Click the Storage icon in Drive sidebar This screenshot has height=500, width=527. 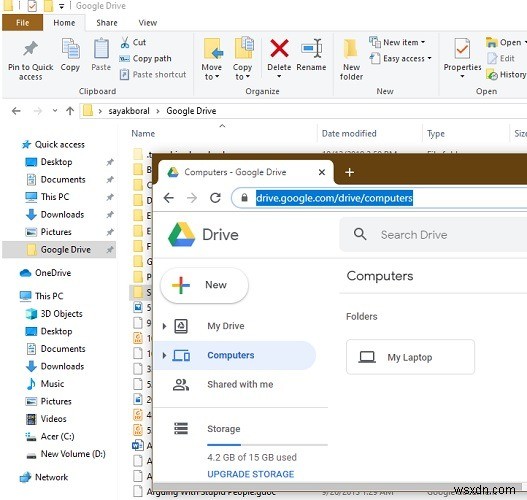pyautogui.click(x=181, y=428)
